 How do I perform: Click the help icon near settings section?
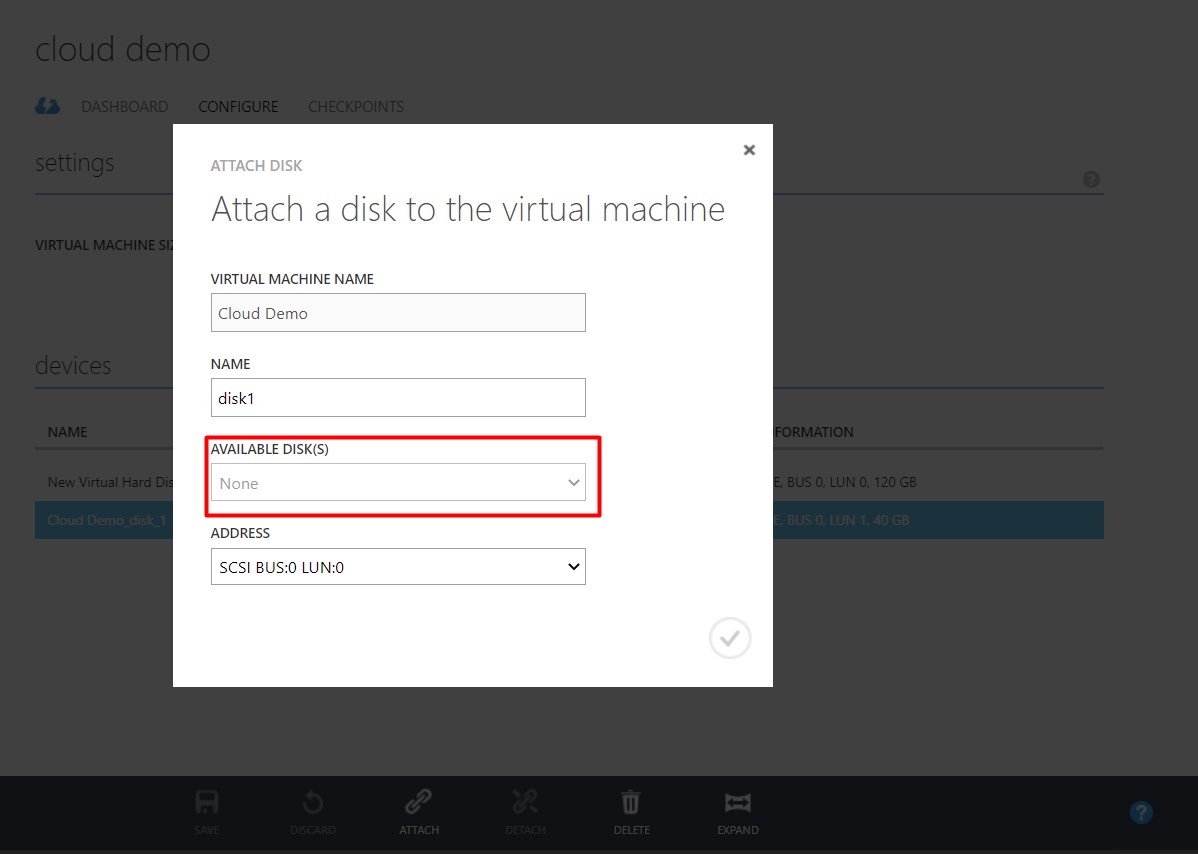pos(1091,179)
